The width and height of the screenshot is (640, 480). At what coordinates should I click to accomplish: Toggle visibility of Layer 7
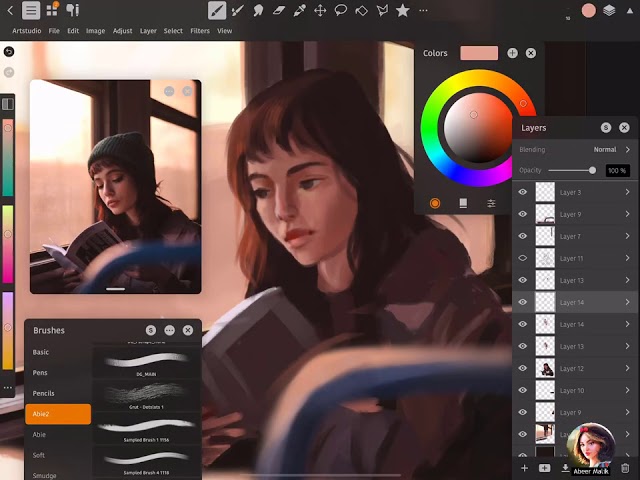pos(522,236)
